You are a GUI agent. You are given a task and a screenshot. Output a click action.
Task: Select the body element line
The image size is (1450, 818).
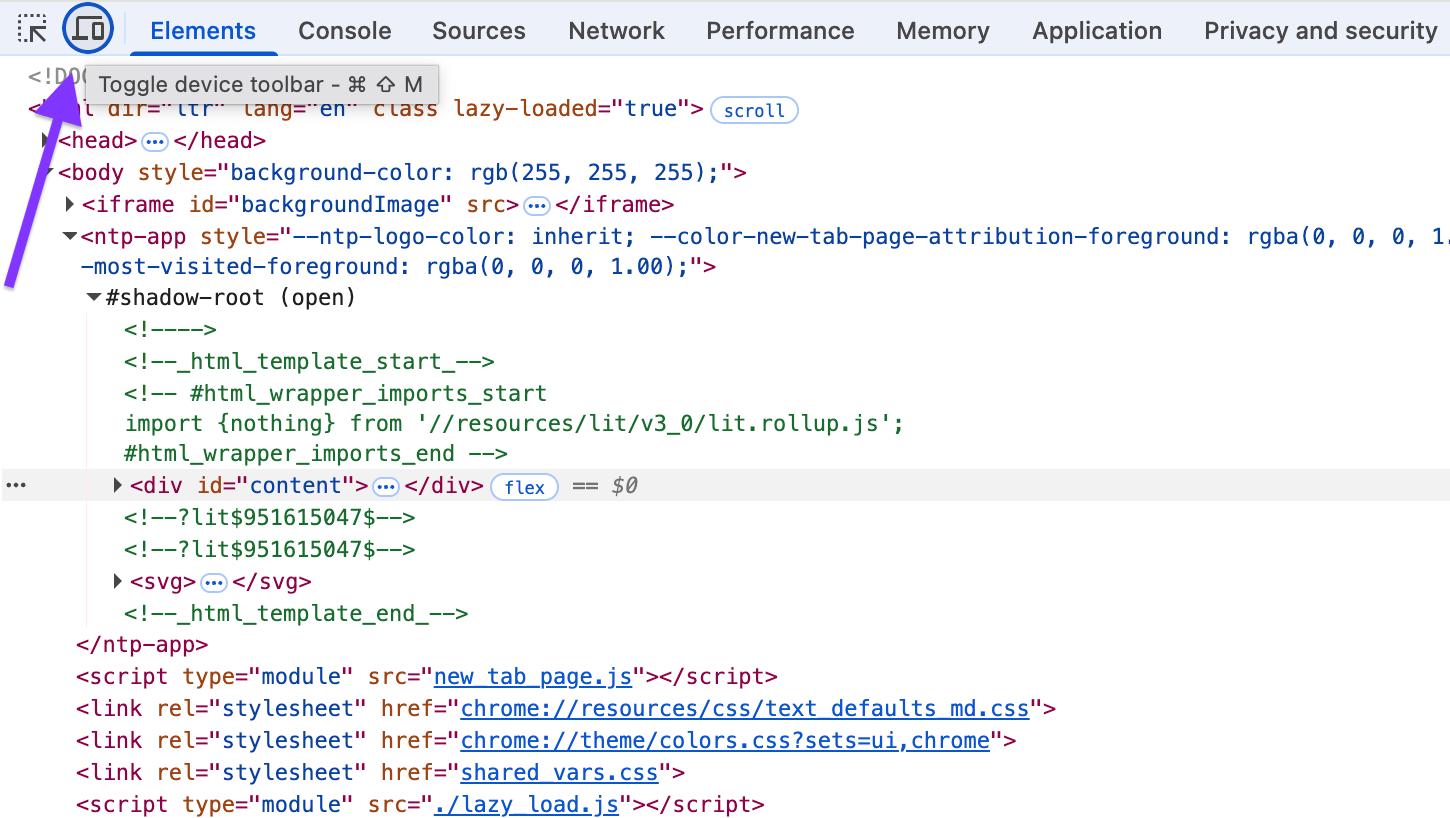[400, 173]
